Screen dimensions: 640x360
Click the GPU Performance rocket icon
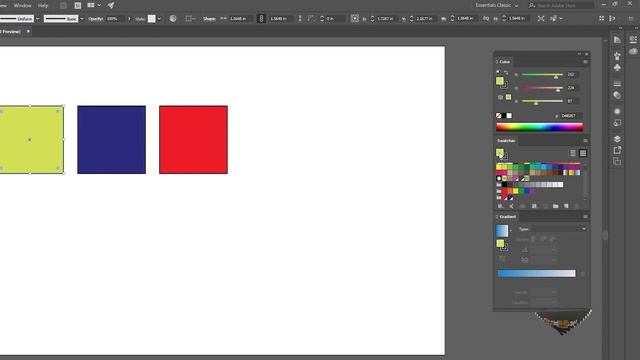[111, 5]
